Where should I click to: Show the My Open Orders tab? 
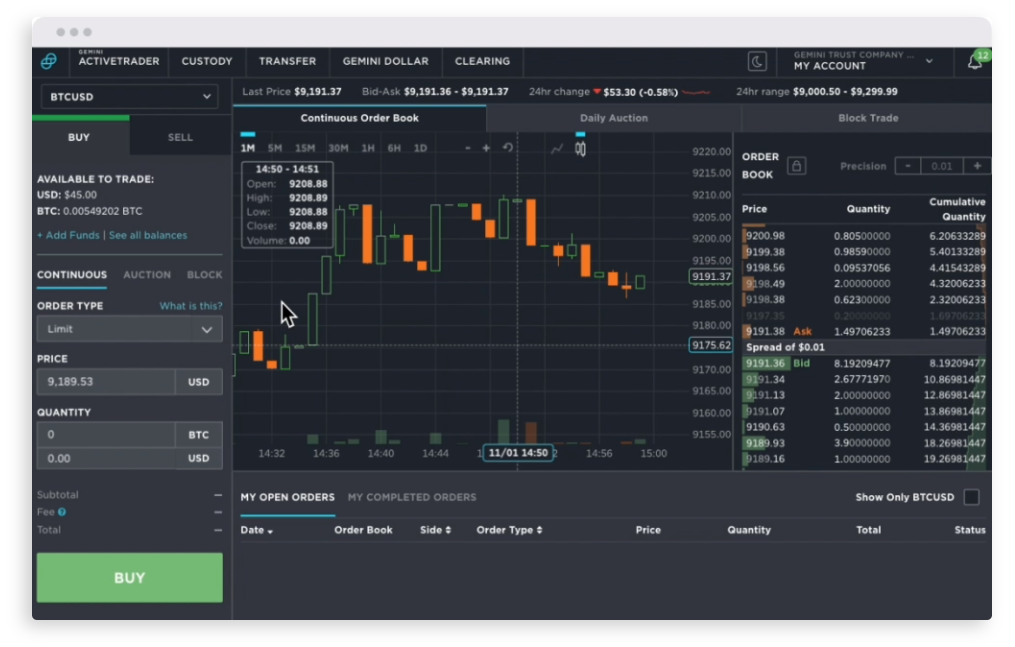pyautogui.click(x=287, y=498)
